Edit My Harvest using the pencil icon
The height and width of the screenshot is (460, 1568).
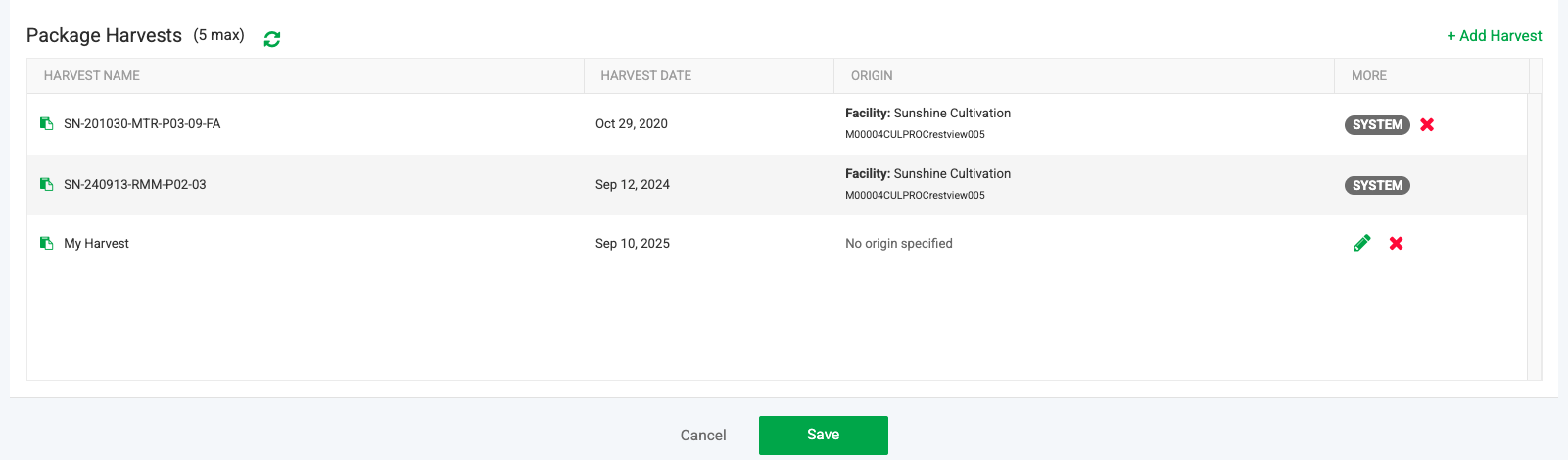click(x=1361, y=243)
